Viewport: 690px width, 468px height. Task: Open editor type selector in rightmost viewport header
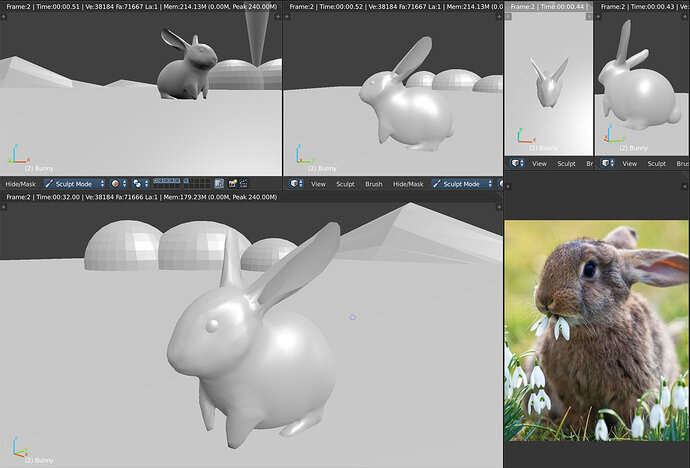[x=607, y=163]
